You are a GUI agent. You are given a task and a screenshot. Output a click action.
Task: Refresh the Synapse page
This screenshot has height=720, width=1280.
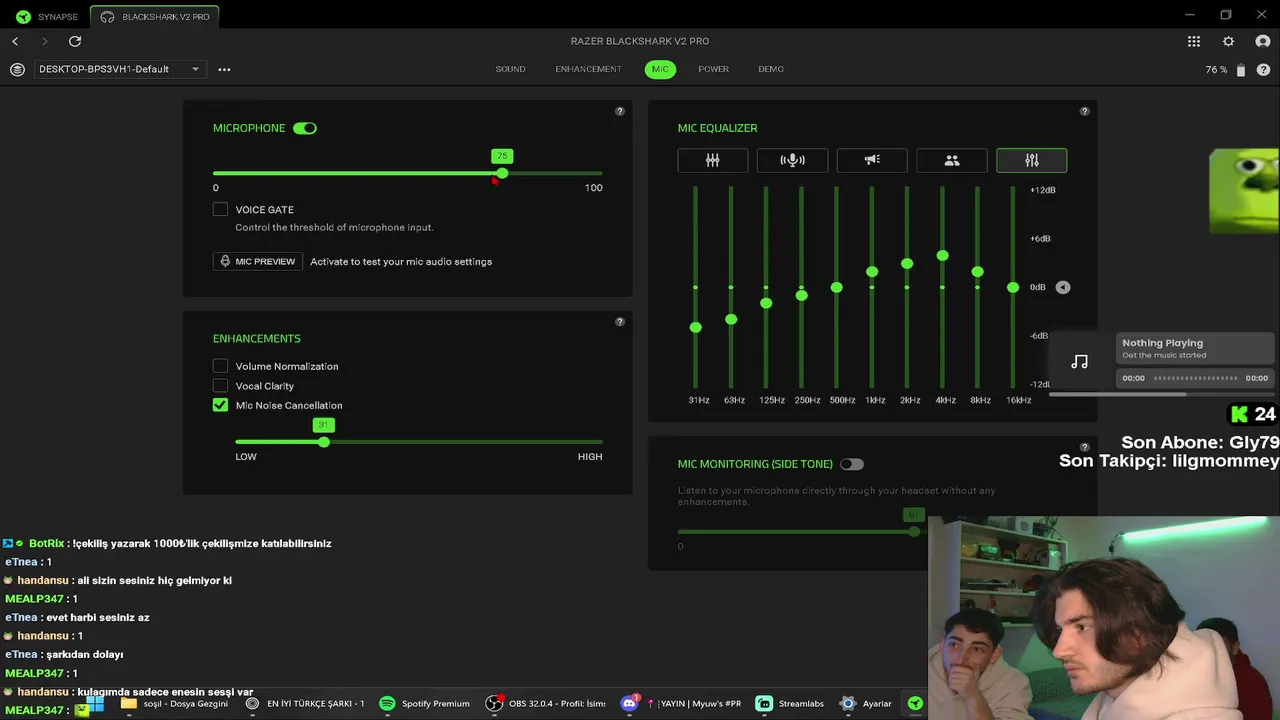[x=75, y=41]
